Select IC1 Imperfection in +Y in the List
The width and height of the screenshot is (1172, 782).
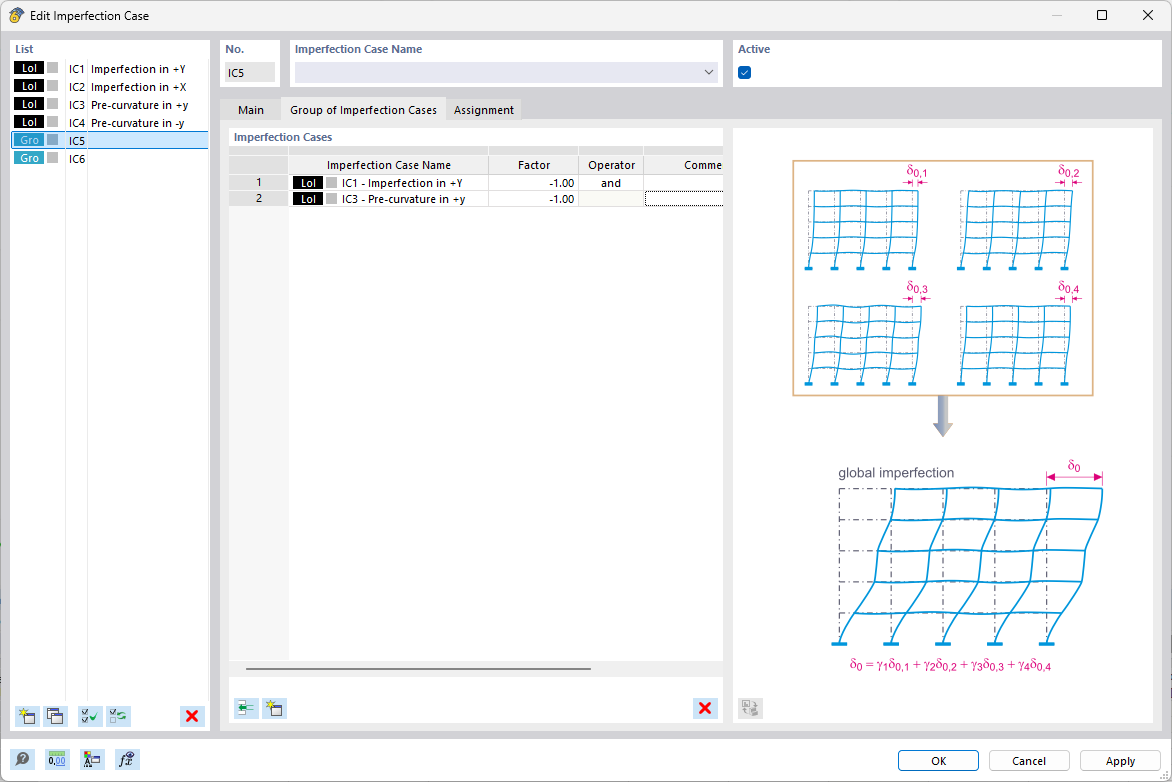click(x=110, y=68)
